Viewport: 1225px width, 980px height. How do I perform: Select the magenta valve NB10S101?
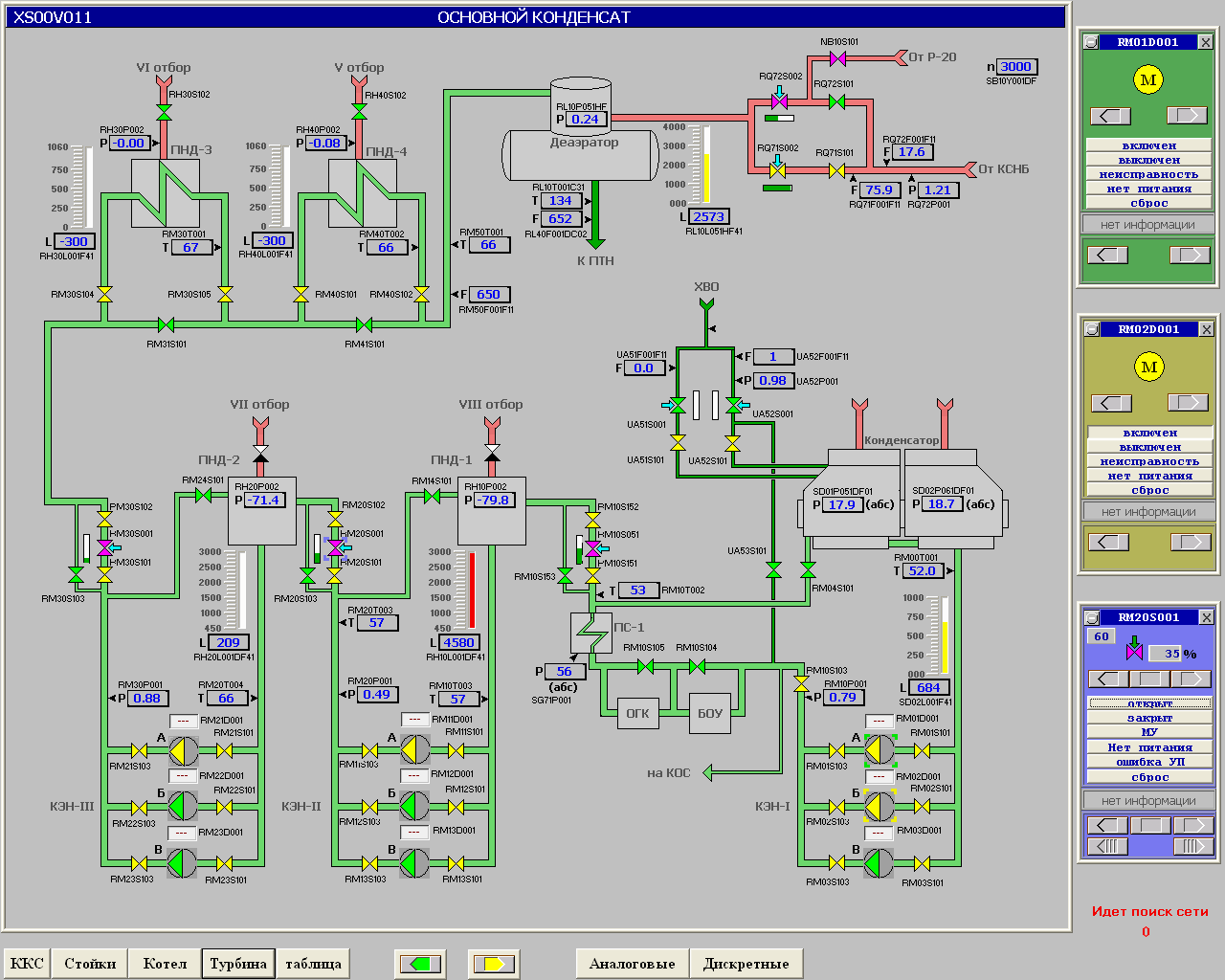[838, 58]
